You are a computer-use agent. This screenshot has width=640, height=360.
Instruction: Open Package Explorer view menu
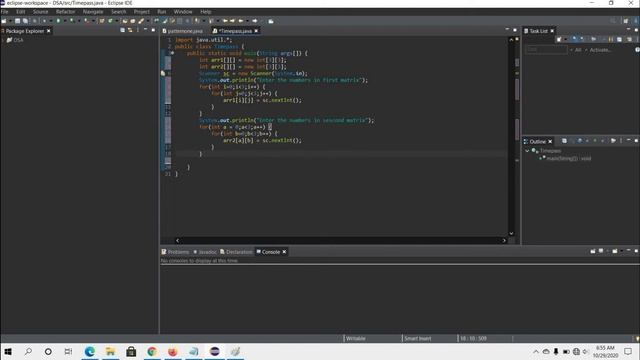138,30
